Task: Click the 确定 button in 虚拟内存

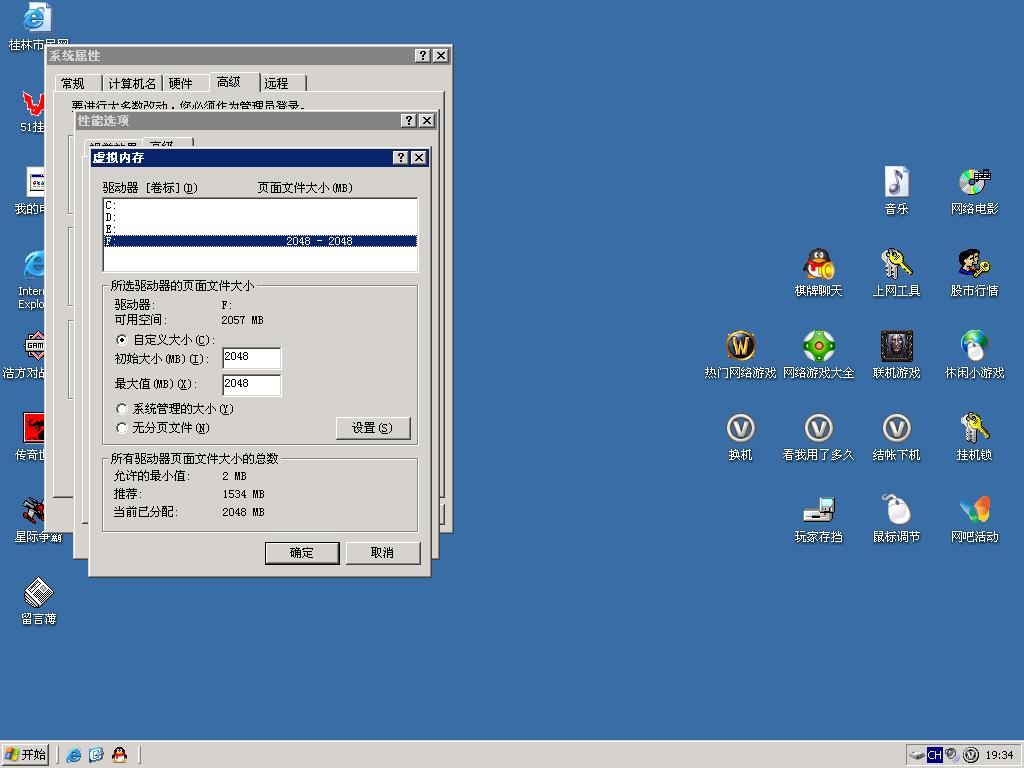Action: pos(302,553)
